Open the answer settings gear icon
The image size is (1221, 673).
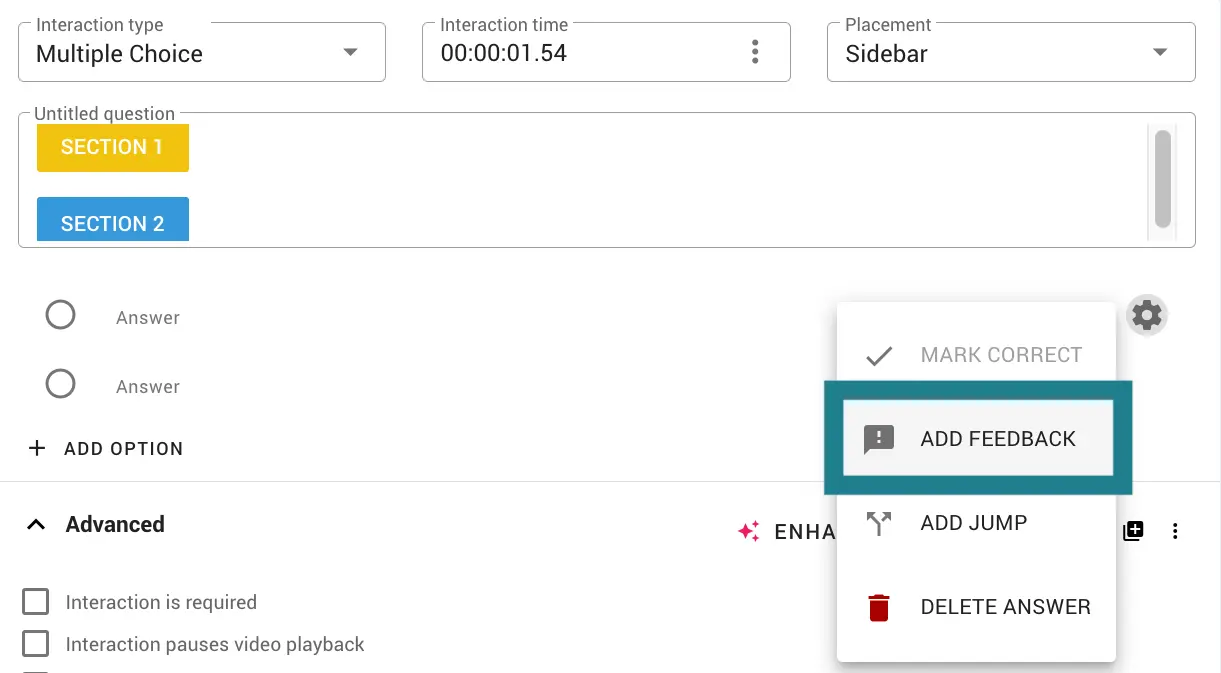1146,316
